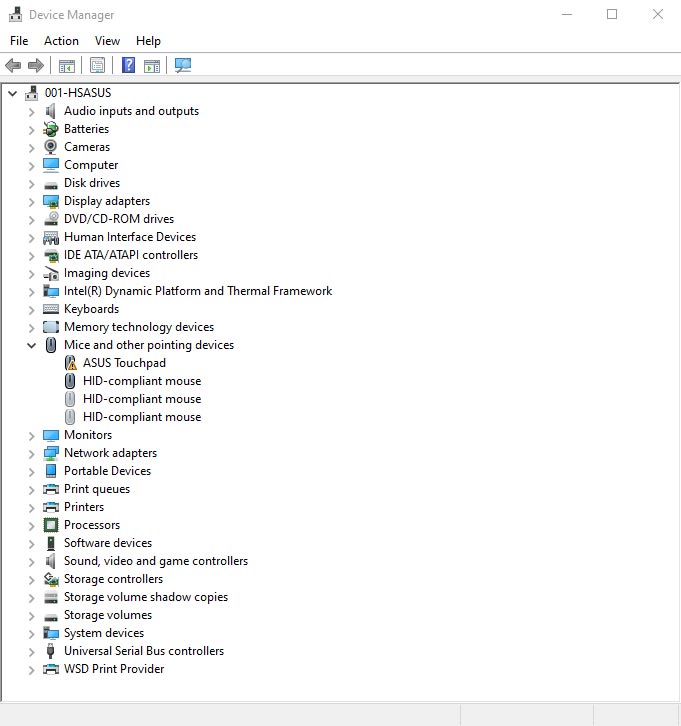Image resolution: width=681 pixels, height=726 pixels.
Task: Open the View menu
Action: tap(107, 41)
